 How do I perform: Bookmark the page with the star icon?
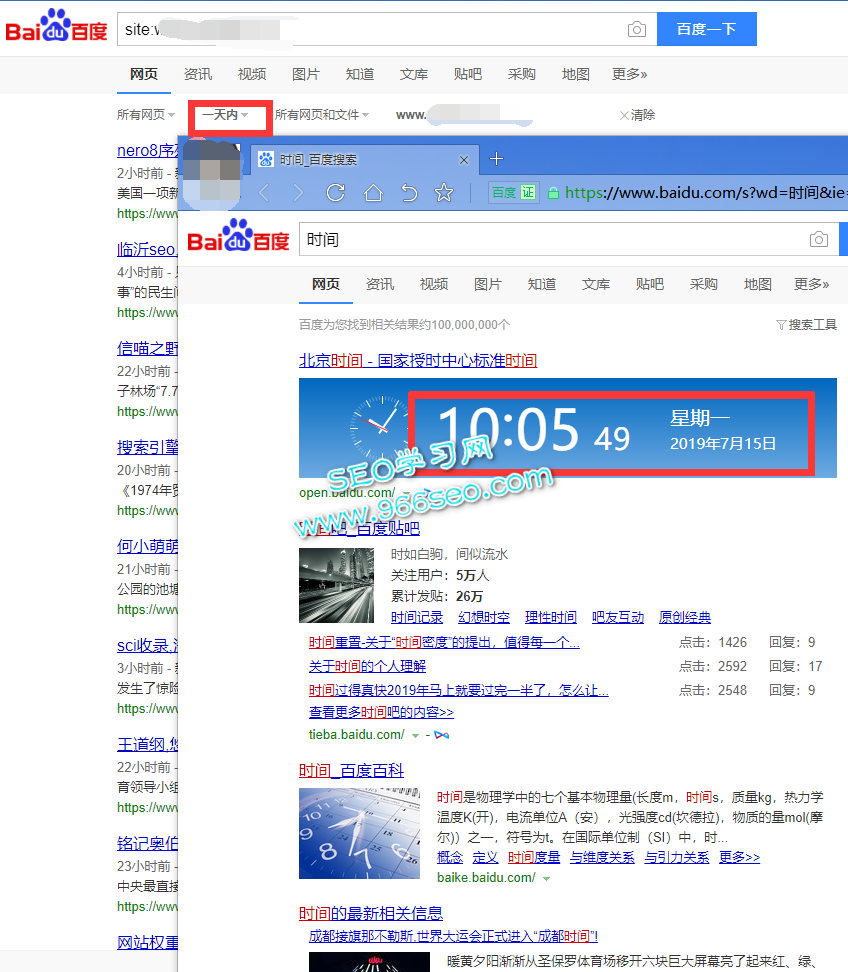tap(444, 193)
